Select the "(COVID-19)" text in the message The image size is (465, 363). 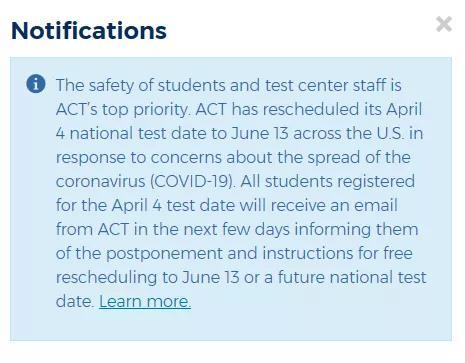[193, 181]
